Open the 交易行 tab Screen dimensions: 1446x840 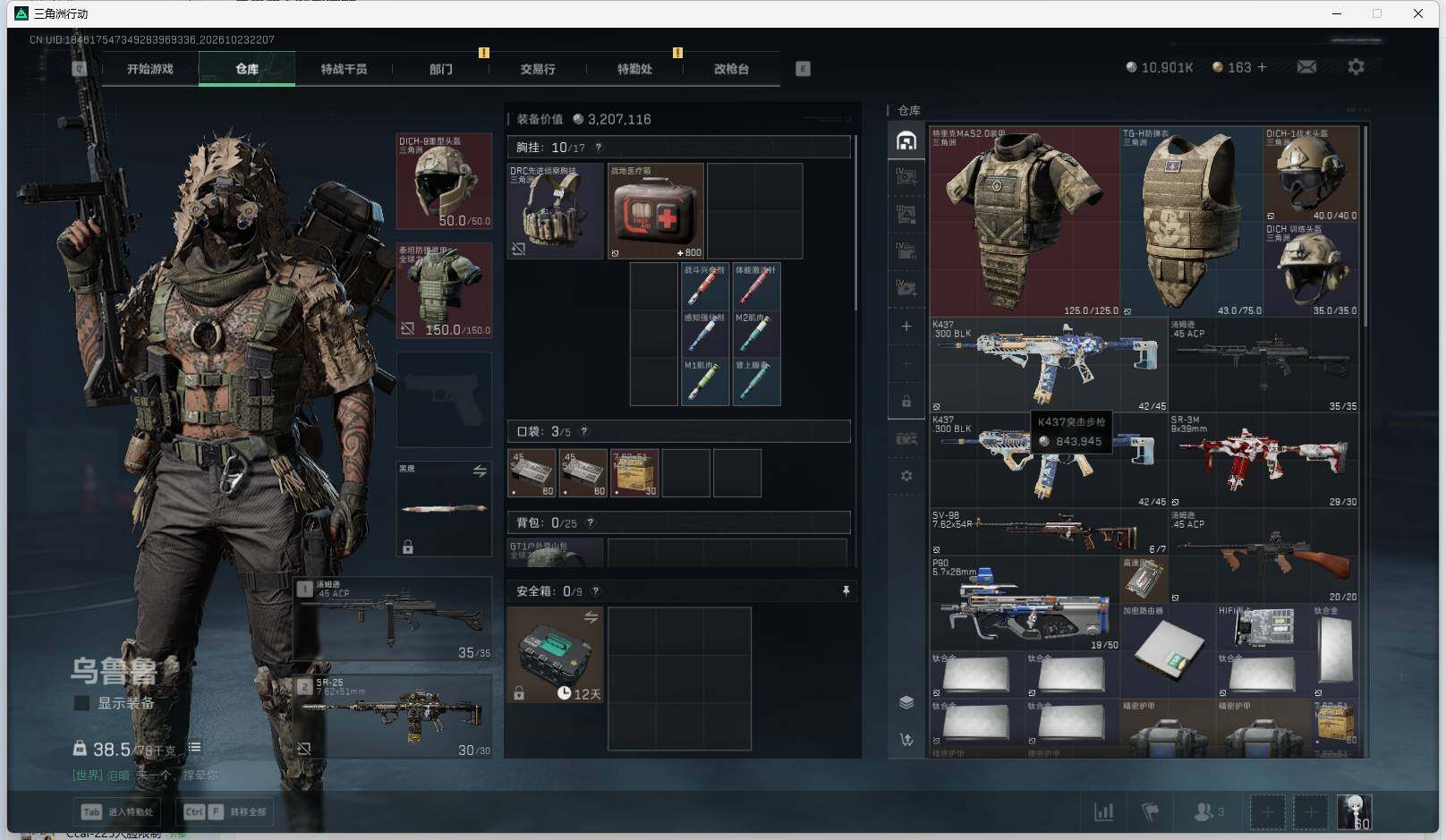coord(538,69)
